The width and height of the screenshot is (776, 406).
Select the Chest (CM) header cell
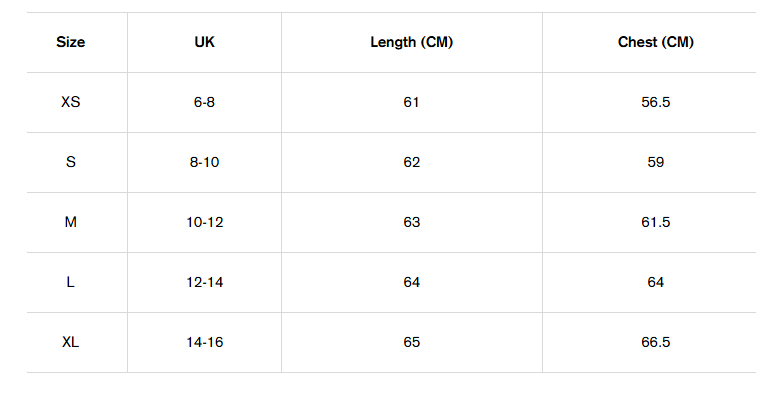coord(655,42)
